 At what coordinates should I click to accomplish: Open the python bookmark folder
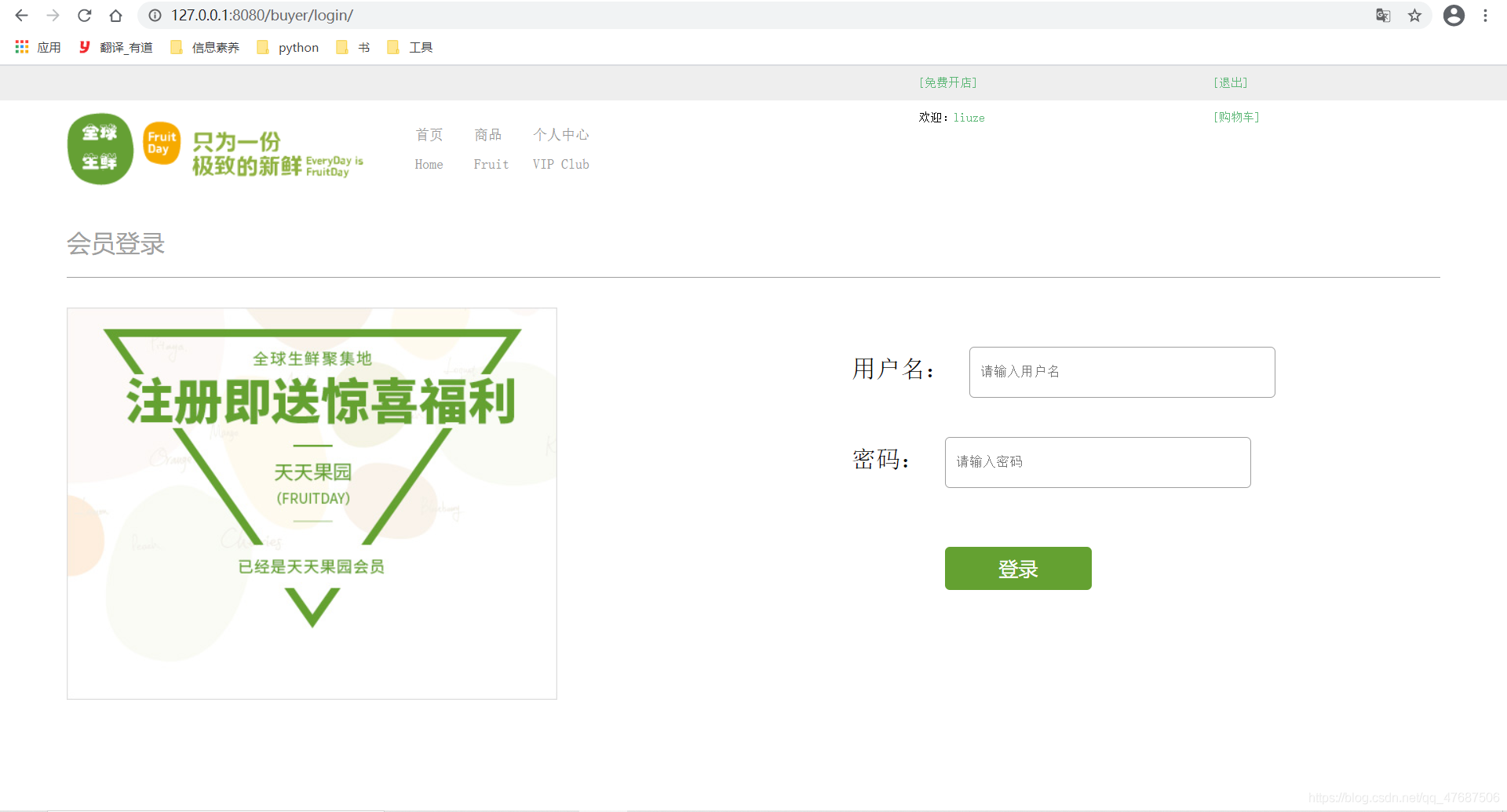coord(287,47)
